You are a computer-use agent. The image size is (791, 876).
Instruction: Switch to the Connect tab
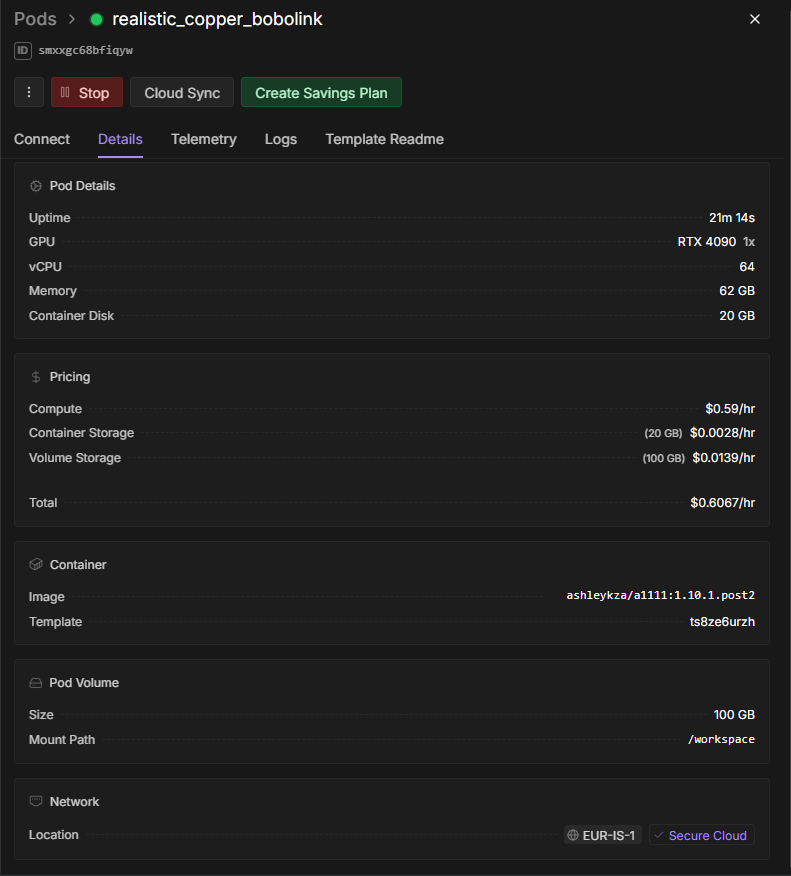[x=42, y=139]
